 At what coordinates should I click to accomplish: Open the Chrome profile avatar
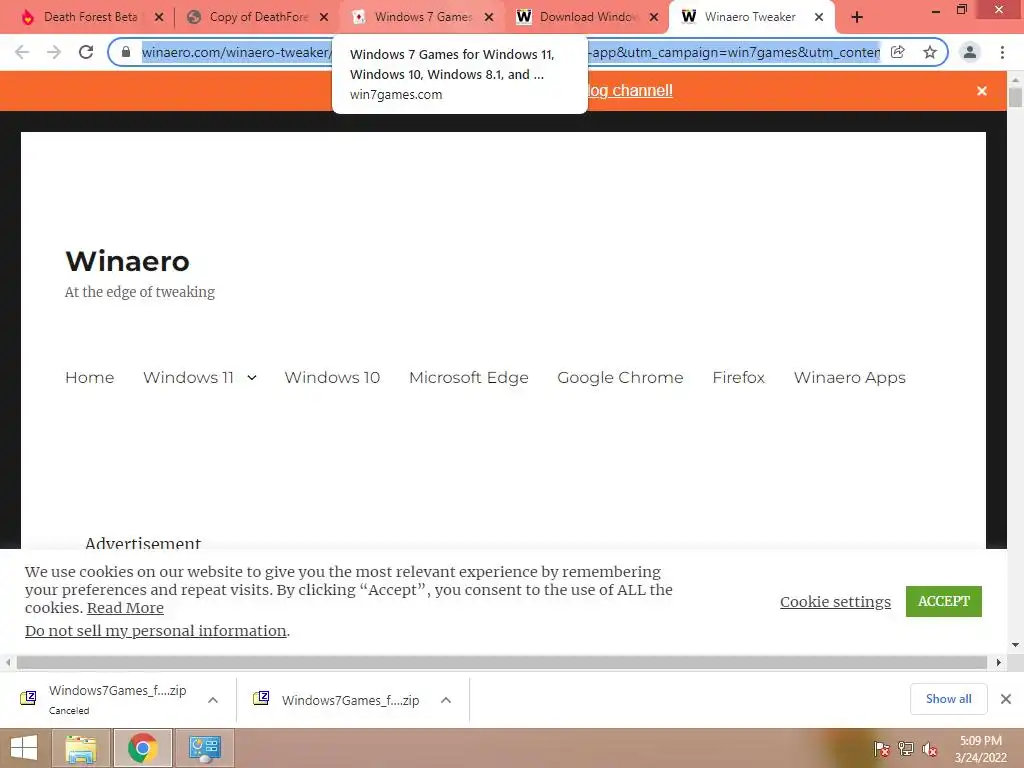tap(970, 52)
